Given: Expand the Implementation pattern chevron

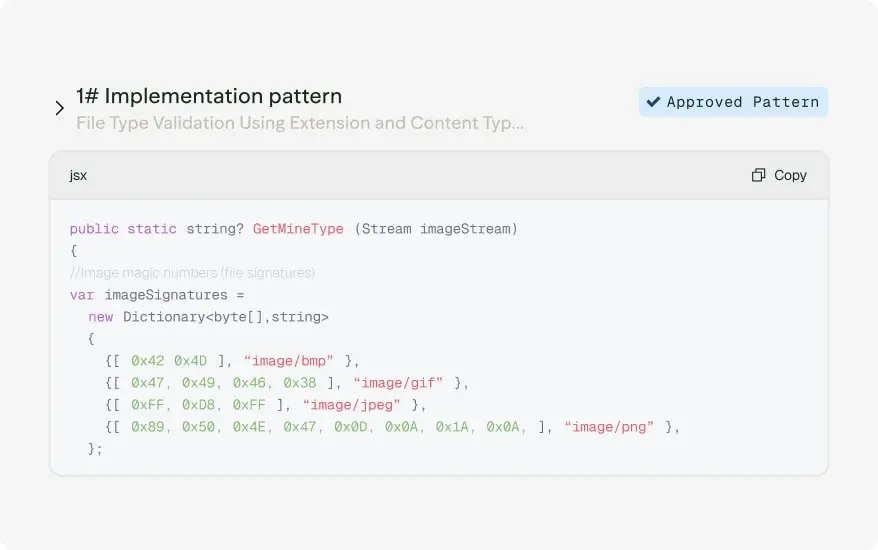Looking at the screenshot, I should (60, 108).
